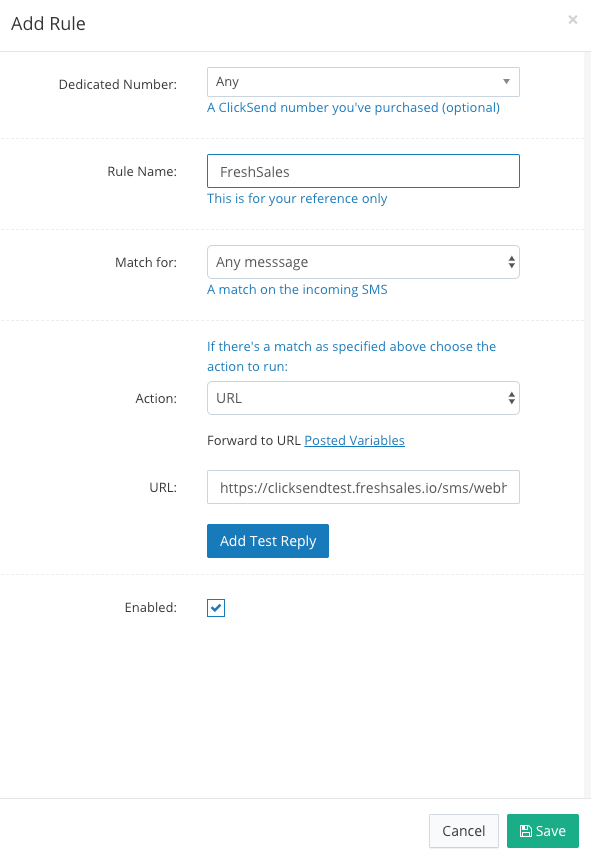Click the Action select up-down arrows icon

511,398
